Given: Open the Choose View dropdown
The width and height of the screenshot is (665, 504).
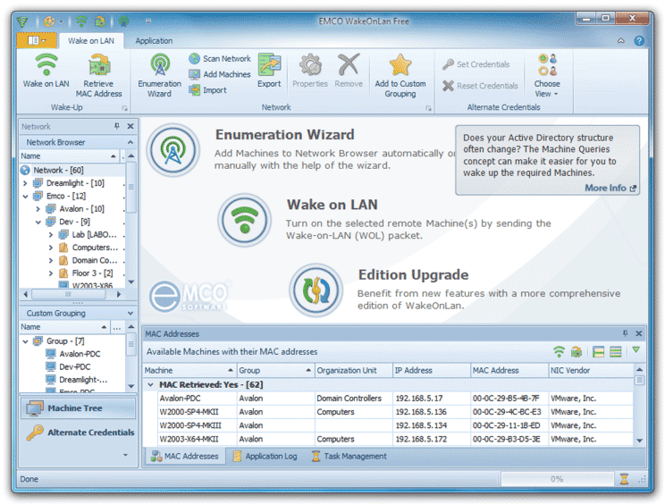Looking at the screenshot, I should pyautogui.click(x=547, y=76).
